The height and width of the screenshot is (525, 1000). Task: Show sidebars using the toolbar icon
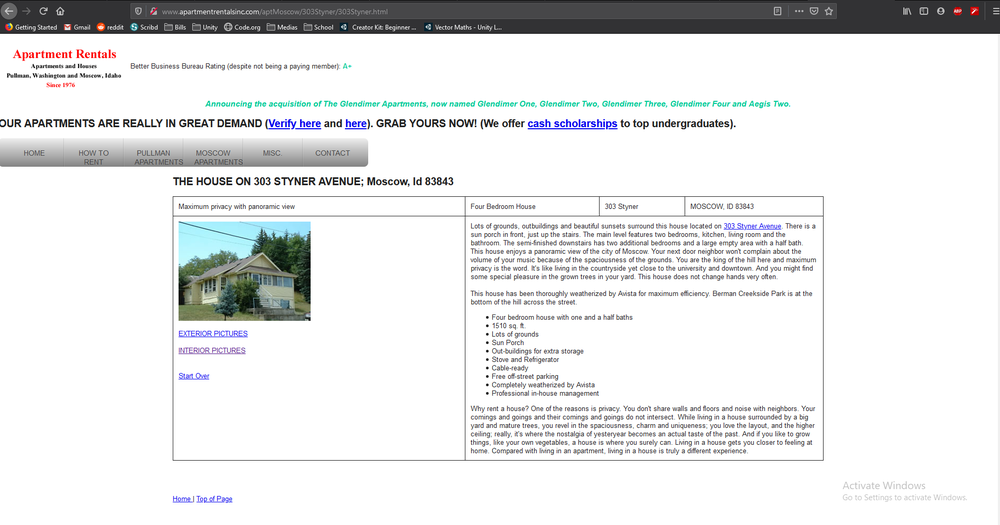[x=924, y=10]
